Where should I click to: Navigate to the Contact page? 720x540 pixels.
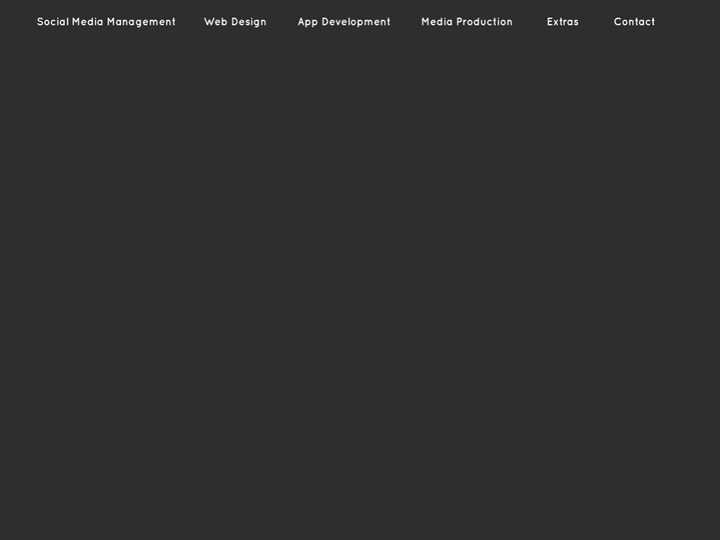pos(634,22)
